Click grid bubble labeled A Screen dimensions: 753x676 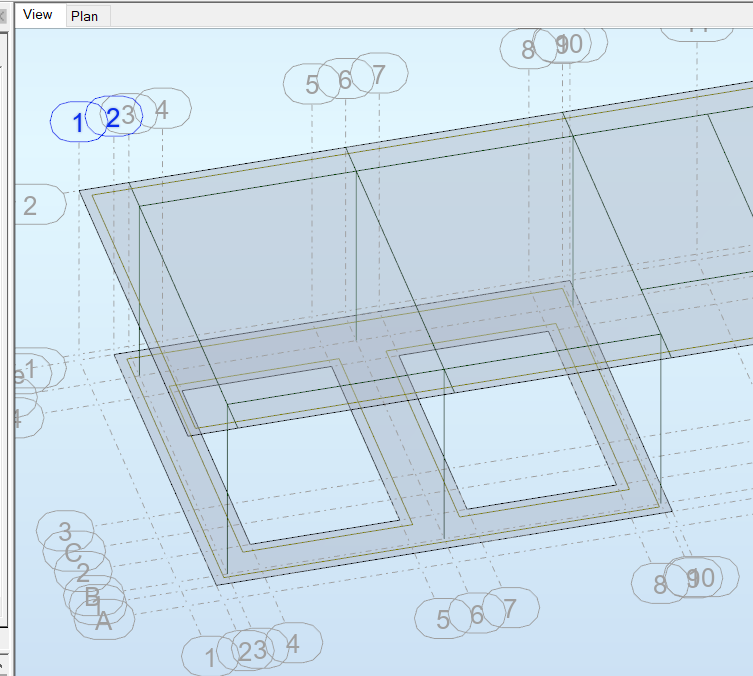click(104, 620)
